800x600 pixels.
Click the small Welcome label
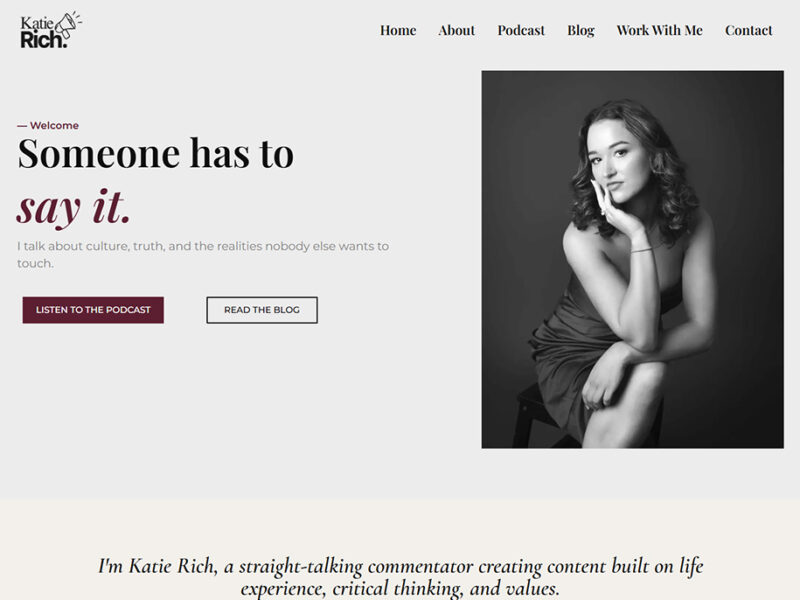point(48,126)
